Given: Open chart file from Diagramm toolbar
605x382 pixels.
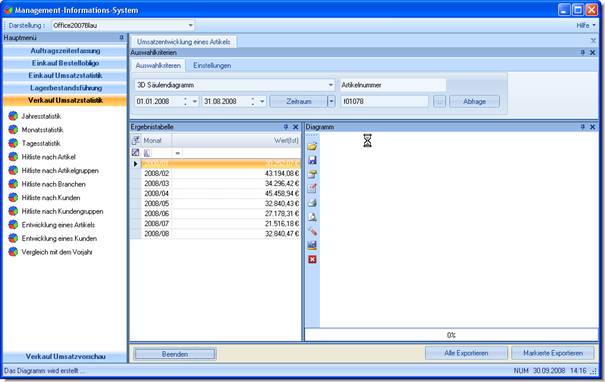Looking at the screenshot, I should click(312, 146).
